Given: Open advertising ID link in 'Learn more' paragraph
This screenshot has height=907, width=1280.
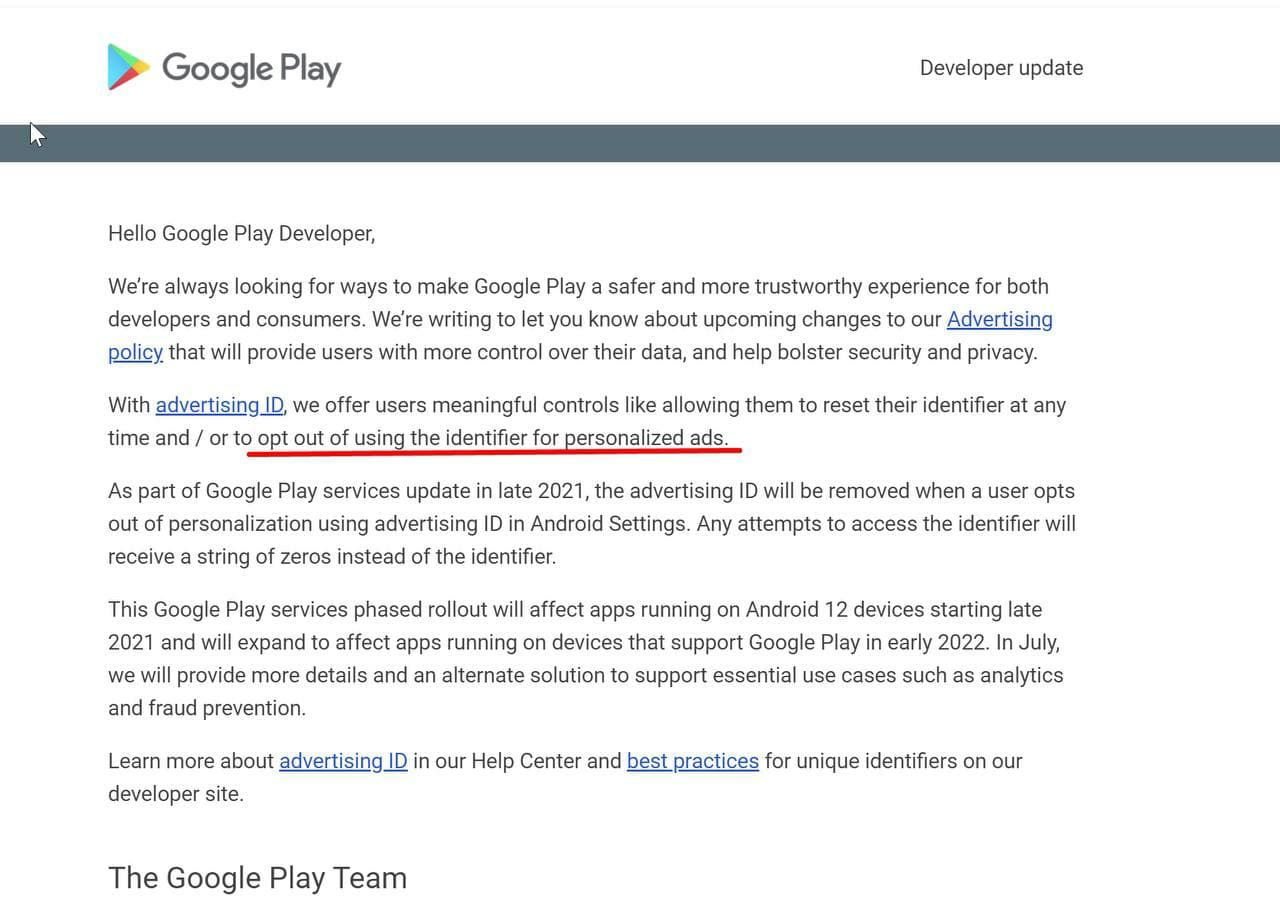Looking at the screenshot, I should point(343,761).
